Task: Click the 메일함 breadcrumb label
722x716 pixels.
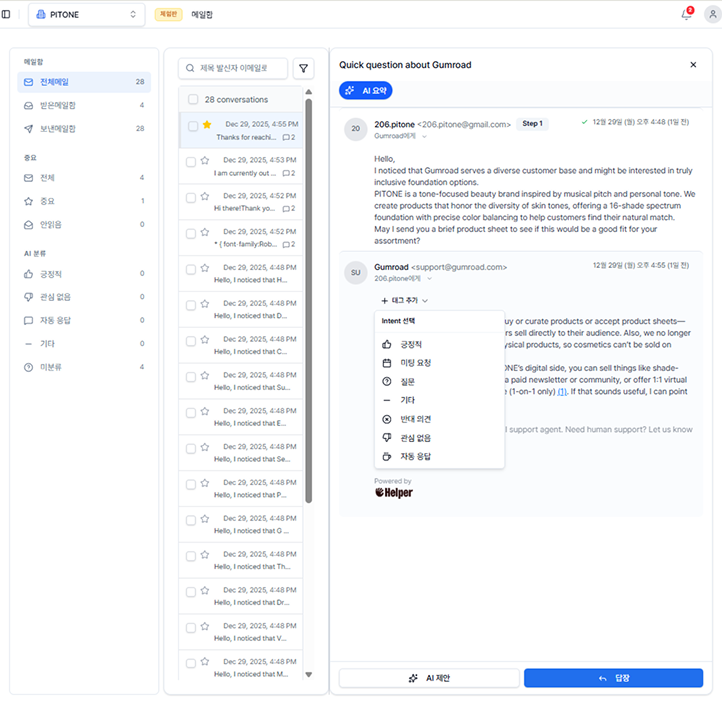Action: (x=202, y=15)
